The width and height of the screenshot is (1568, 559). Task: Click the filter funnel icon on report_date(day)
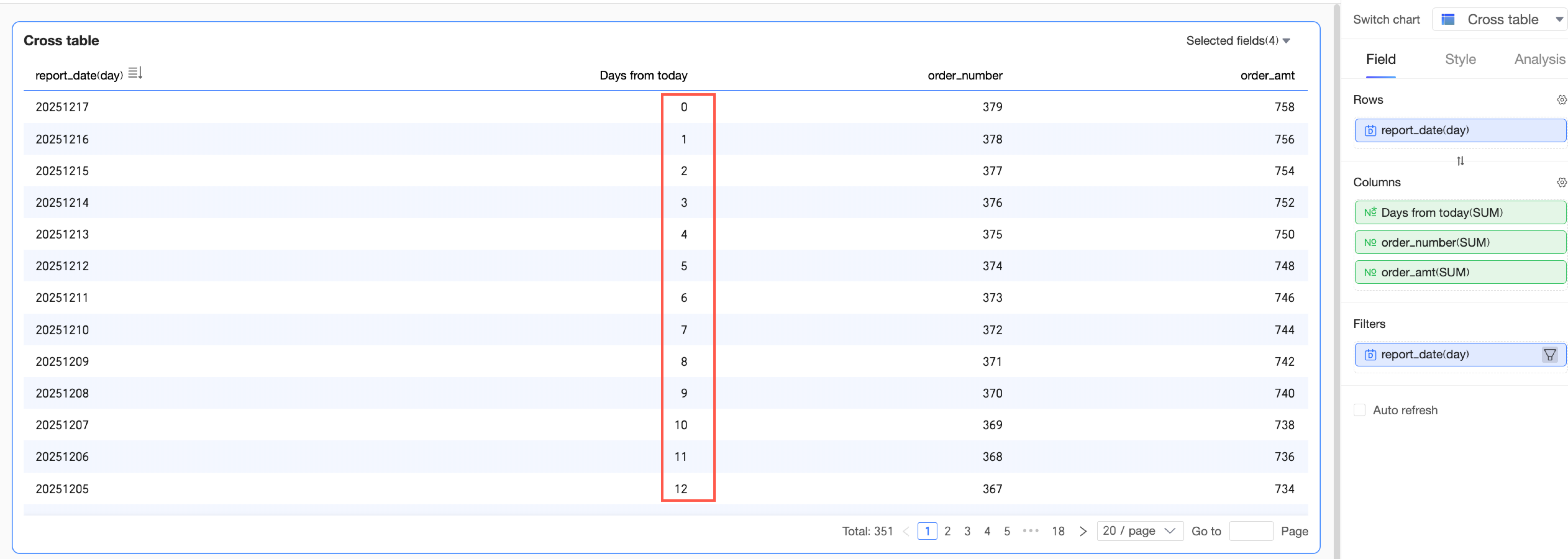click(x=1549, y=355)
